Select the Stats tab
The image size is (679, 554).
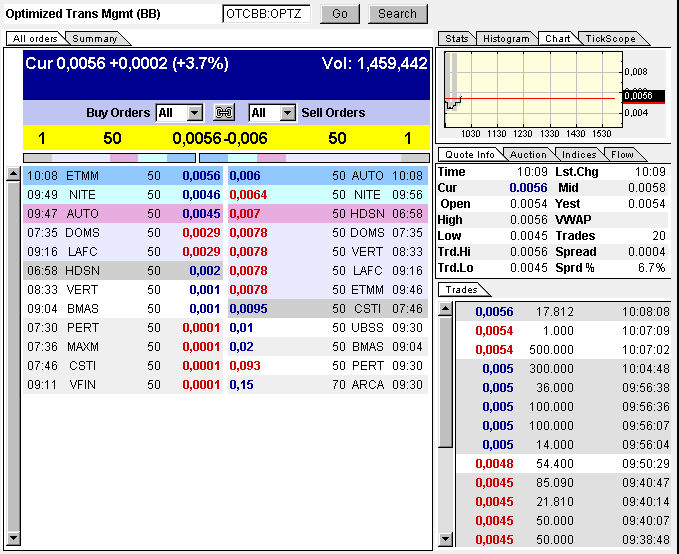click(456, 39)
